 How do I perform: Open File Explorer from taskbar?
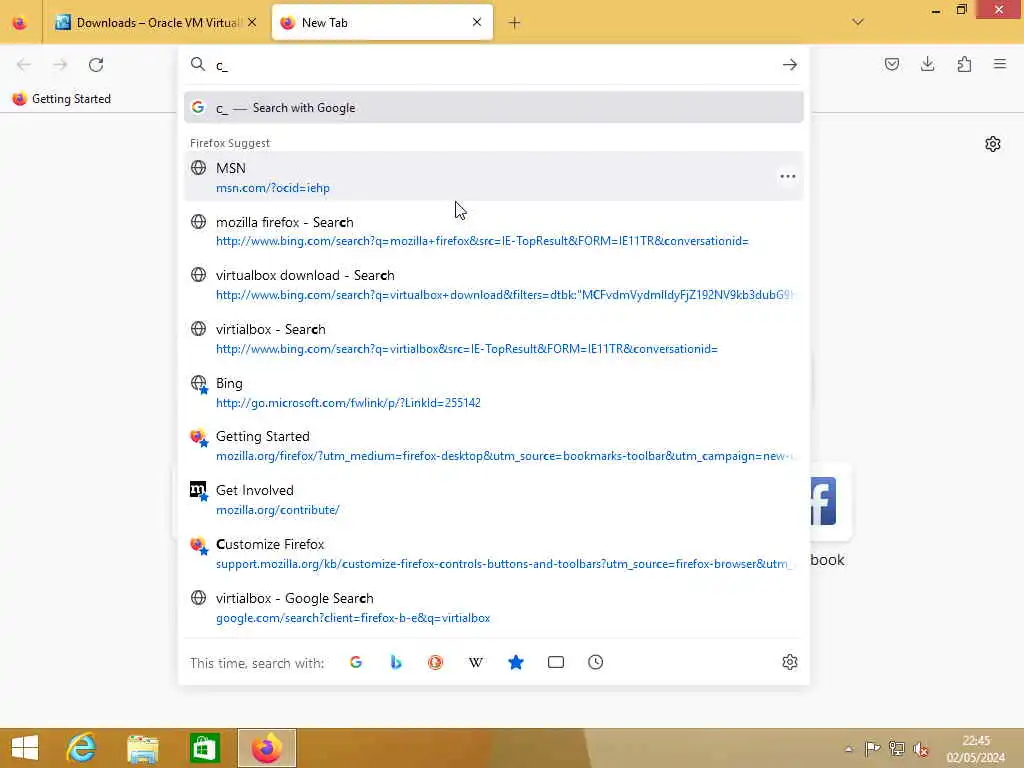point(142,748)
